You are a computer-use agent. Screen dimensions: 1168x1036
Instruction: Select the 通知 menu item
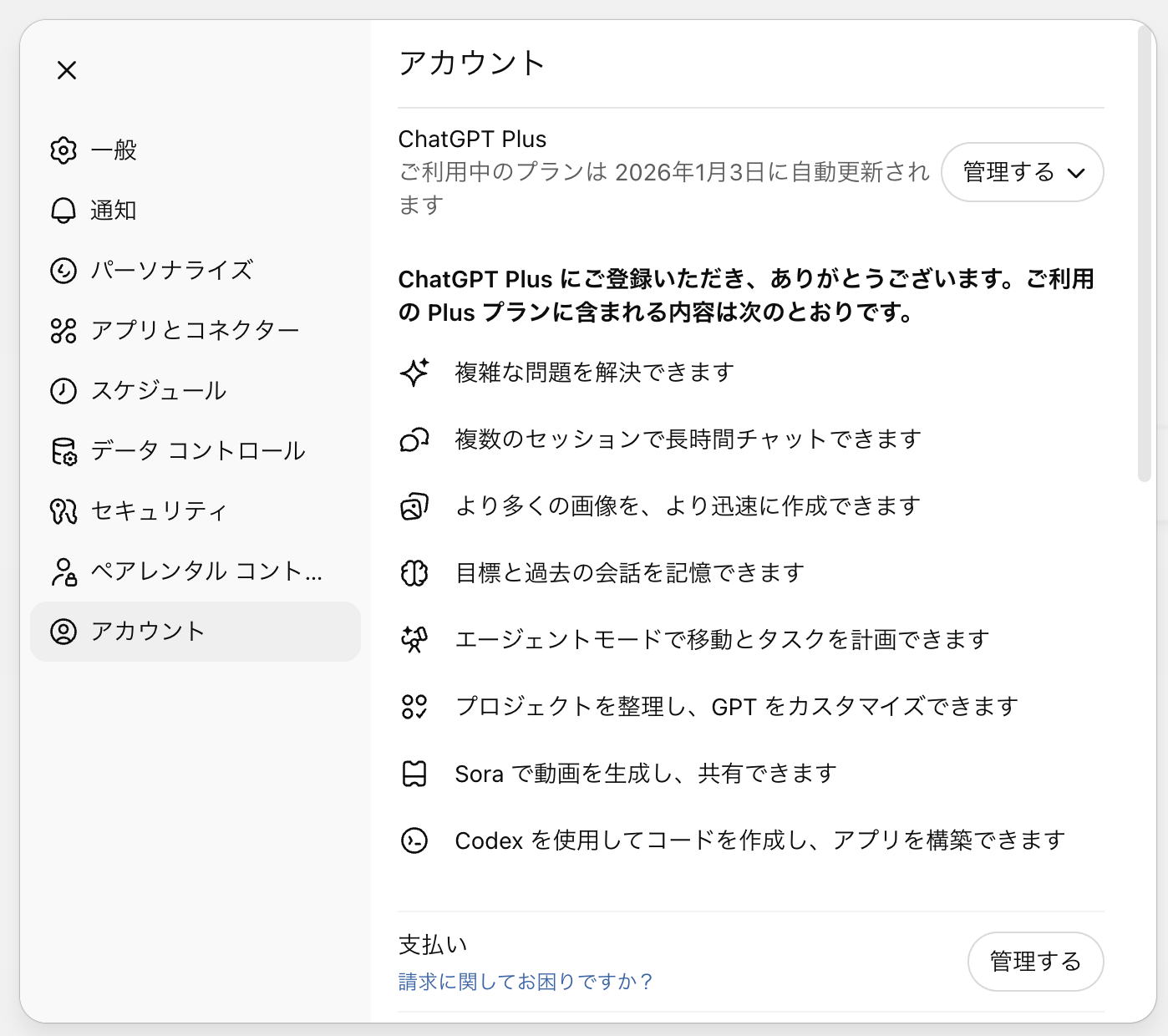coord(114,211)
